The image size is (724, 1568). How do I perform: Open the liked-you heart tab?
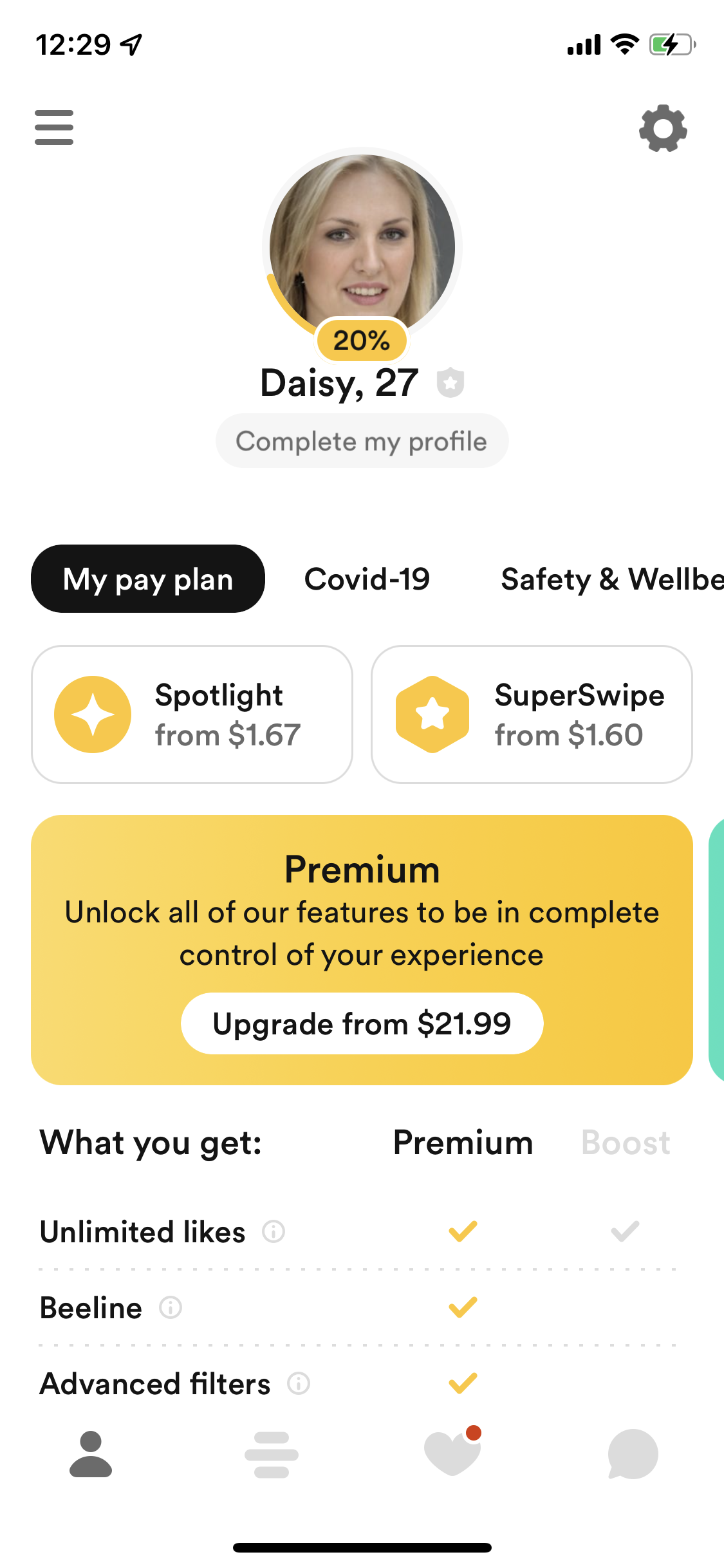pos(452,1453)
